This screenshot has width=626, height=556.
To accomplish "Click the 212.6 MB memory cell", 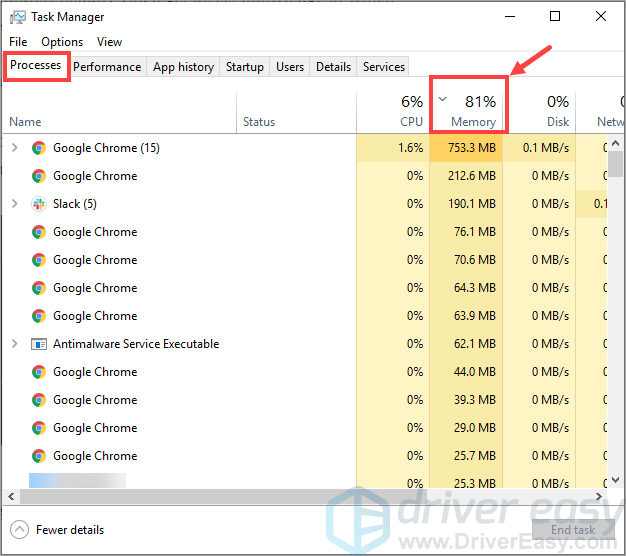I will (x=466, y=176).
